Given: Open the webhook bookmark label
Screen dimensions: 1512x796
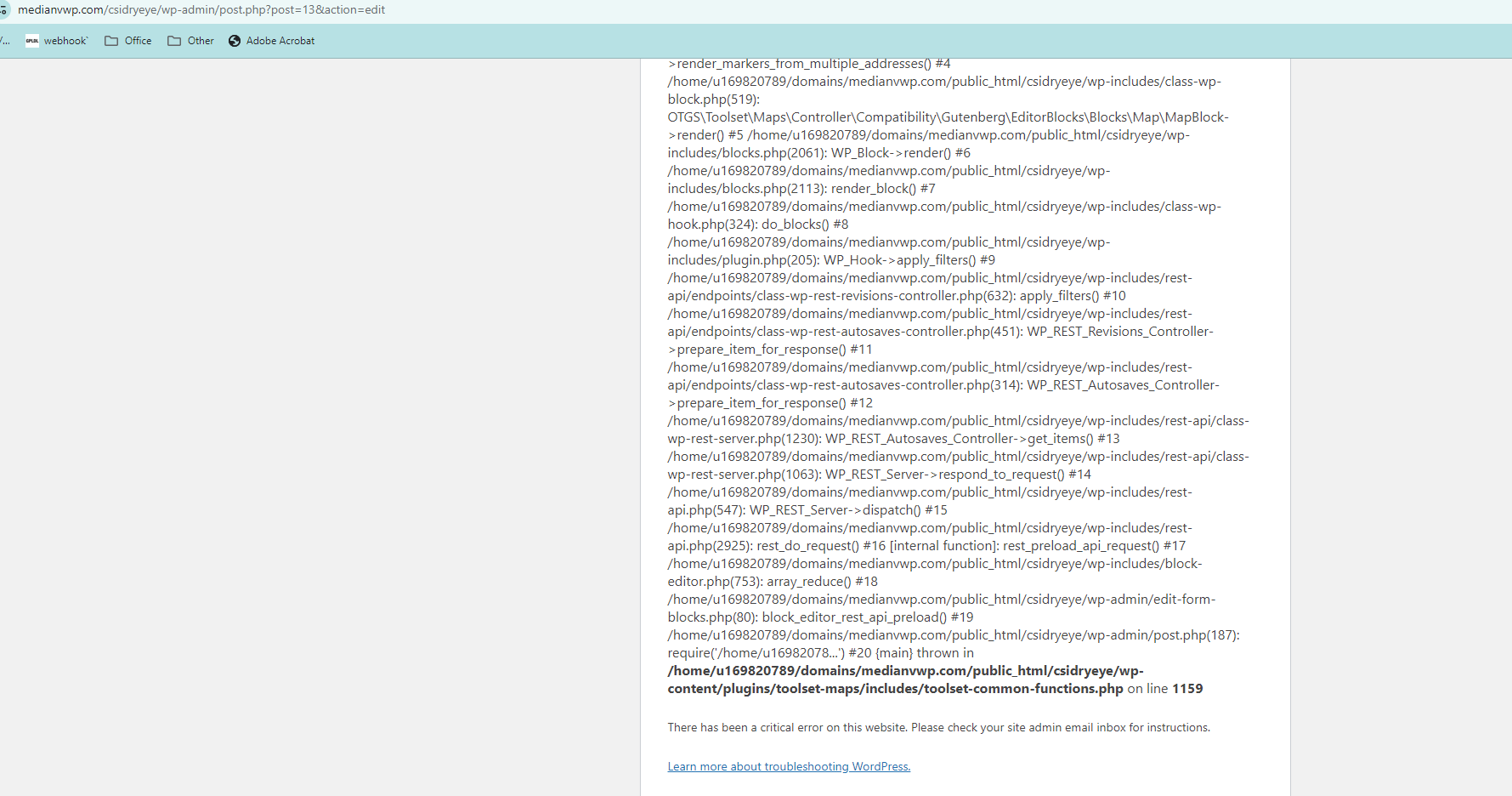Looking at the screenshot, I should tap(65, 41).
